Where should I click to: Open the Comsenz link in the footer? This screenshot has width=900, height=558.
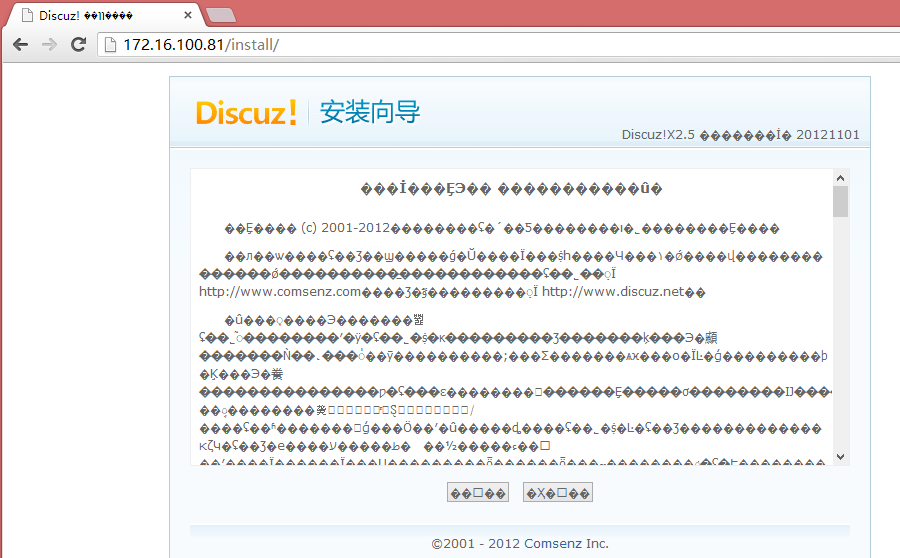(553, 544)
